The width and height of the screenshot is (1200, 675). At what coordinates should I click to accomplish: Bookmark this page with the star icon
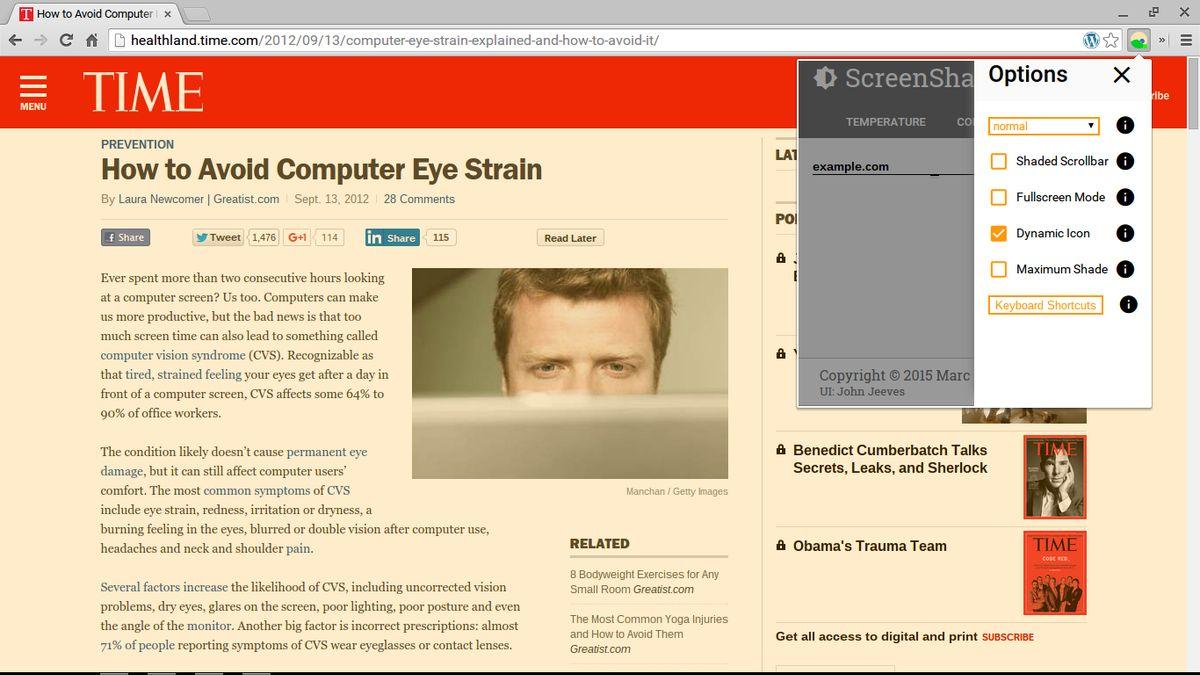point(1111,40)
